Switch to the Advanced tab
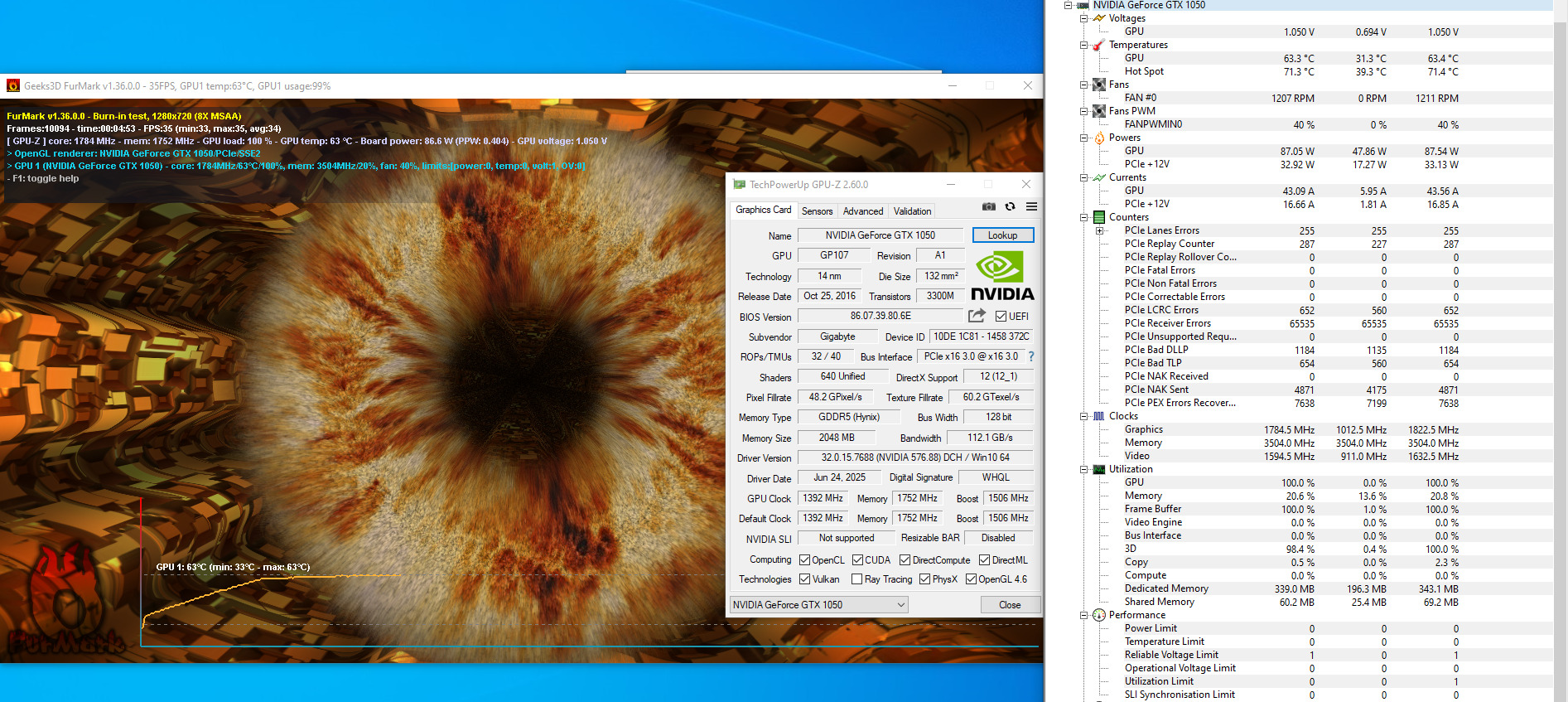This screenshot has width=1568, height=702. 863,211
